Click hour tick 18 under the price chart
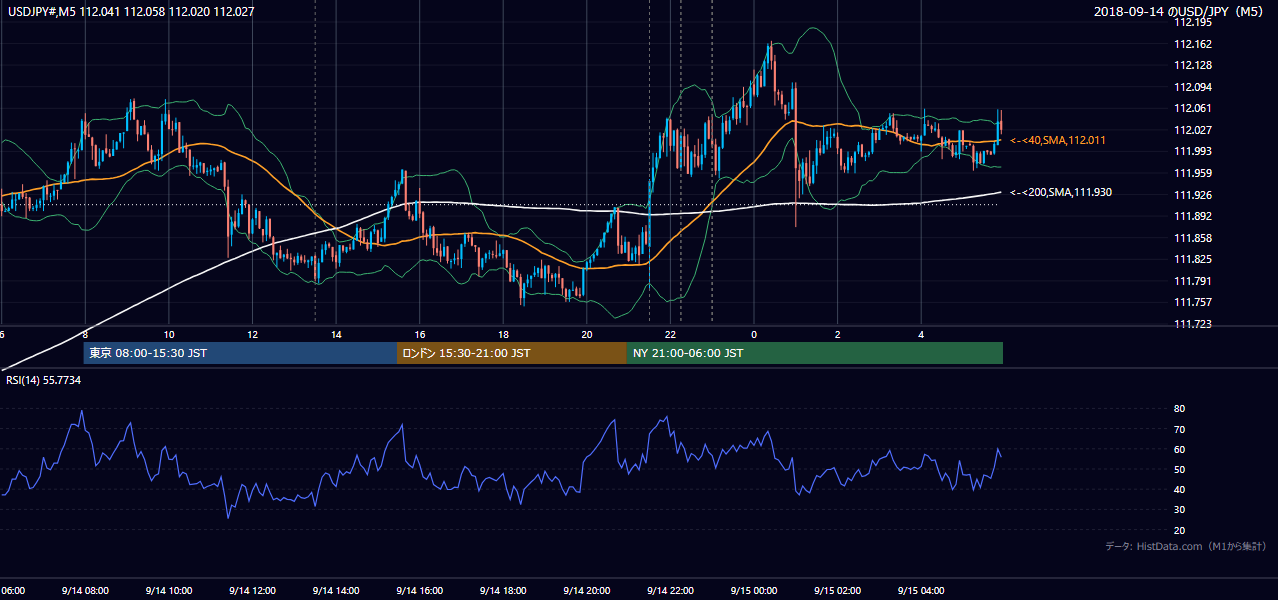The image size is (1278, 600). 503,334
